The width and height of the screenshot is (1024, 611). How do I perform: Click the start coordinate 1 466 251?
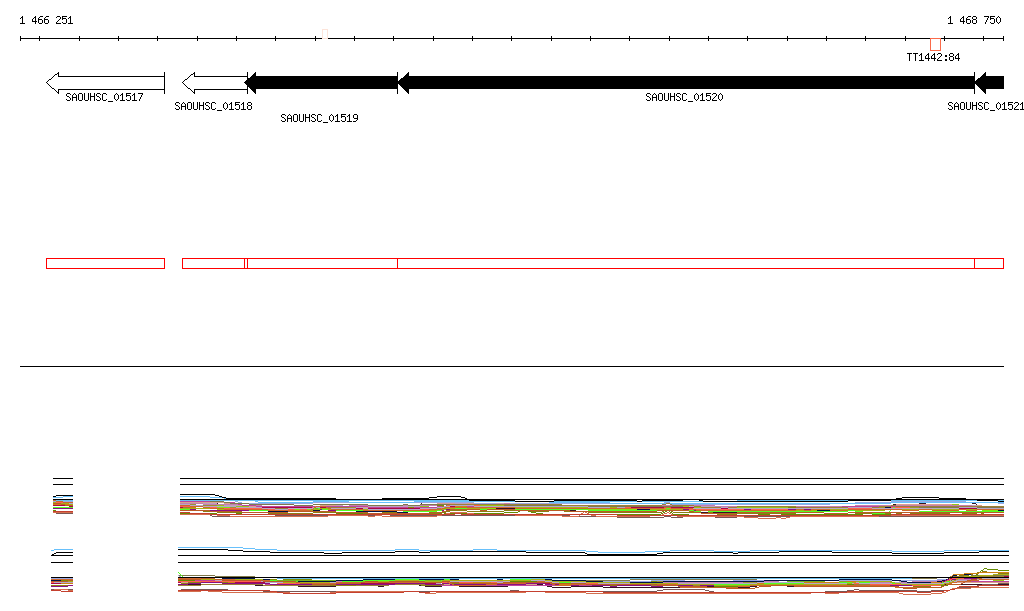coord(46,20)
